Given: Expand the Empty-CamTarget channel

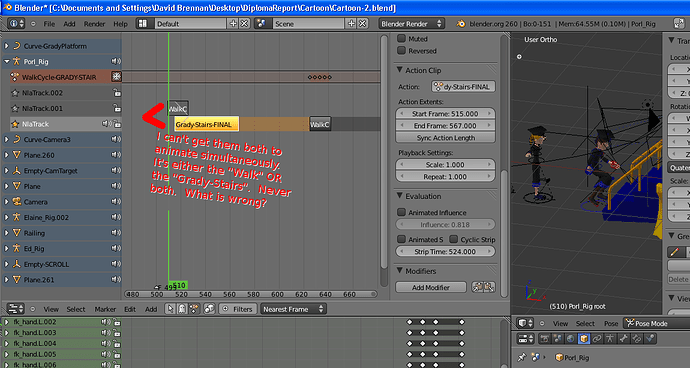Looking at the screenshot, I should pyautogui.click(x=7, y=171).
